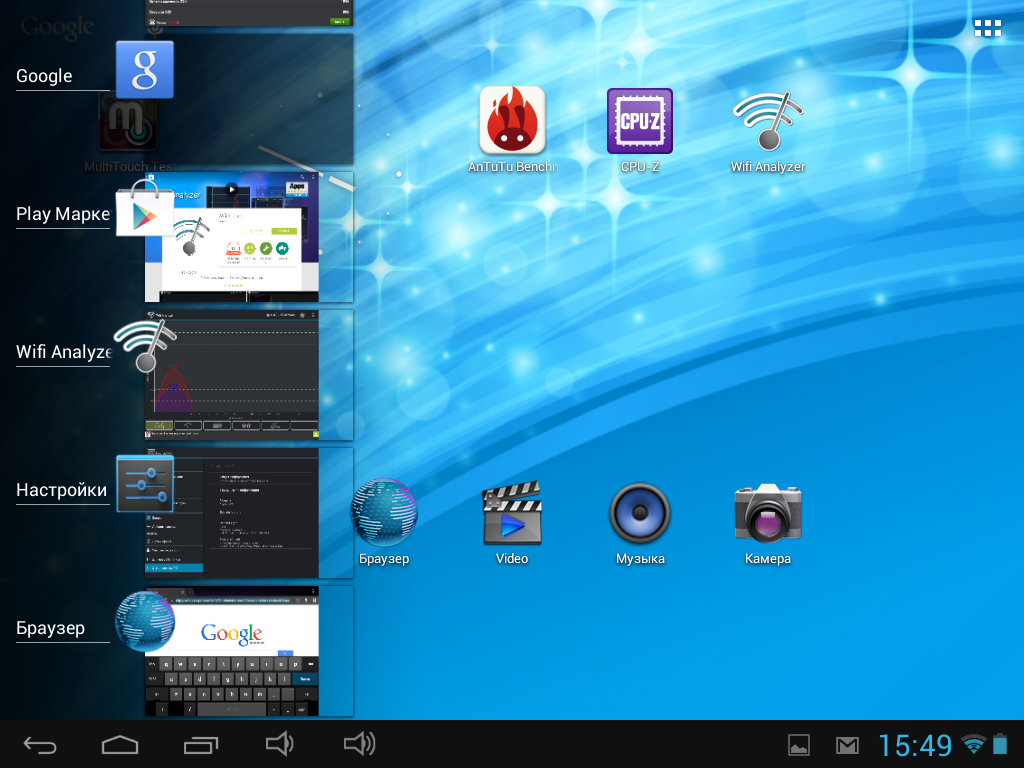1024x768 pixels.
Task: Toggle the Recent apps button
Action: [200, 744]
